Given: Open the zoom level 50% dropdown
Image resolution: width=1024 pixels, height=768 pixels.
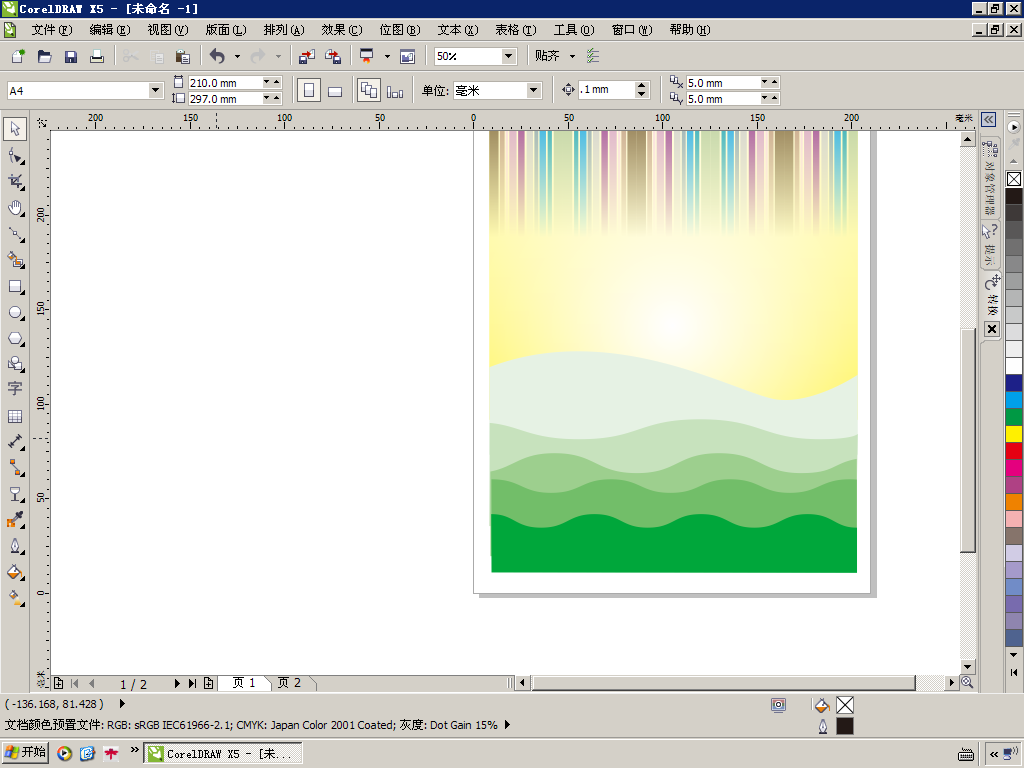Looking at the screenshot, I should pos(509,56).
